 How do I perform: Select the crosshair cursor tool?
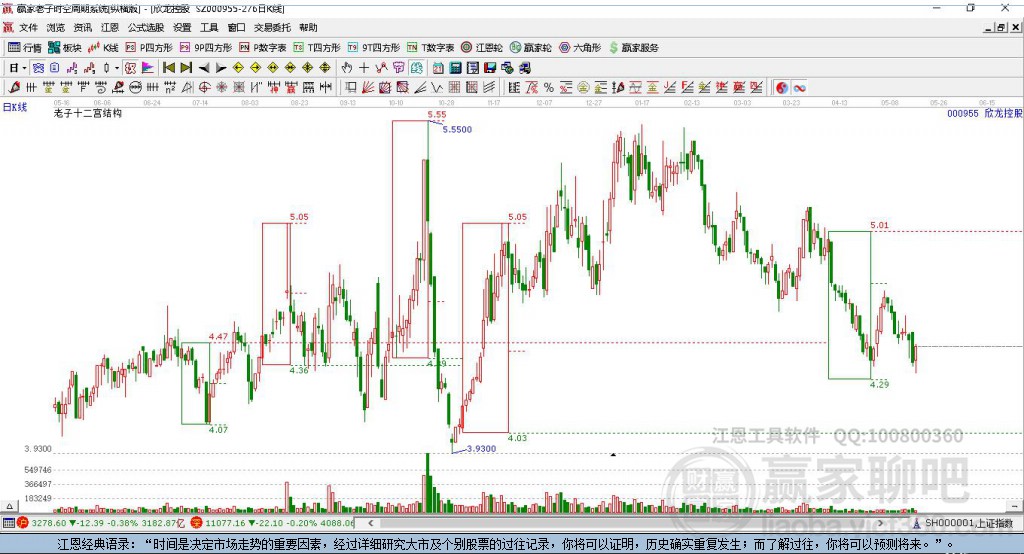[x=364, y=68]
